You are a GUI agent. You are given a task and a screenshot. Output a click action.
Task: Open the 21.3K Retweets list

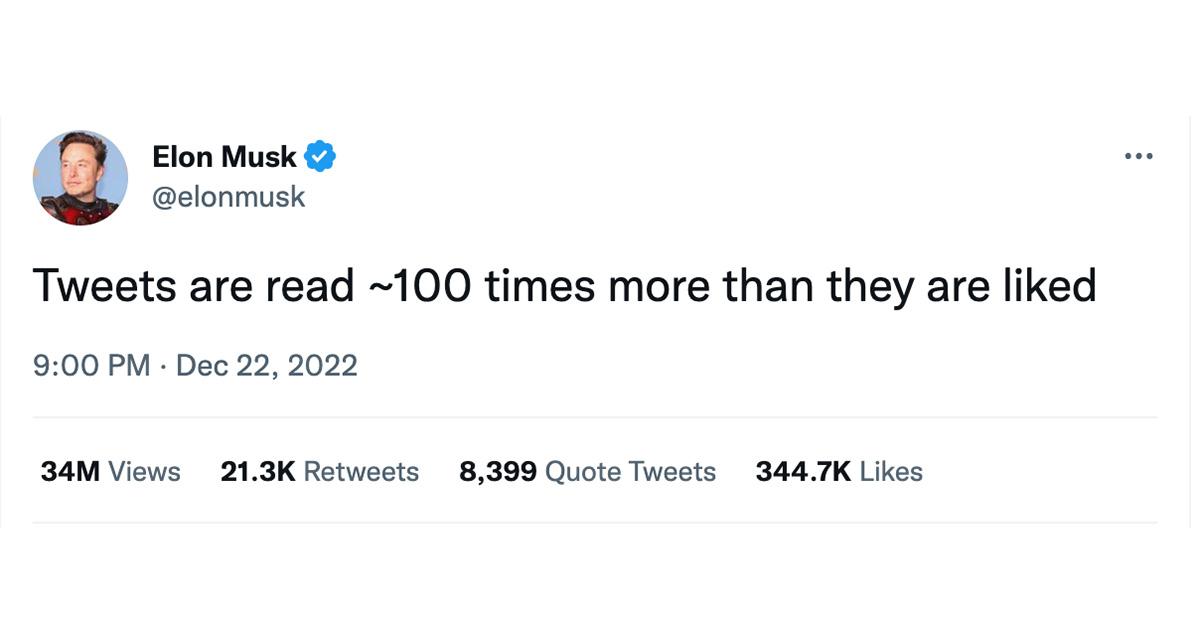[x=319, y=470]
